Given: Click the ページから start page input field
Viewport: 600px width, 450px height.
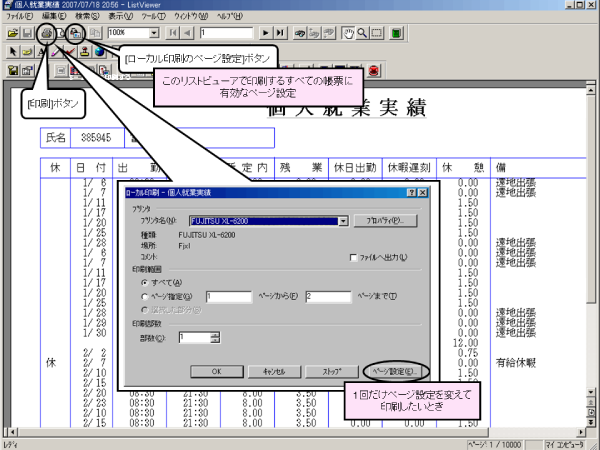Looking at the screenshot, I should pos(228,298).
